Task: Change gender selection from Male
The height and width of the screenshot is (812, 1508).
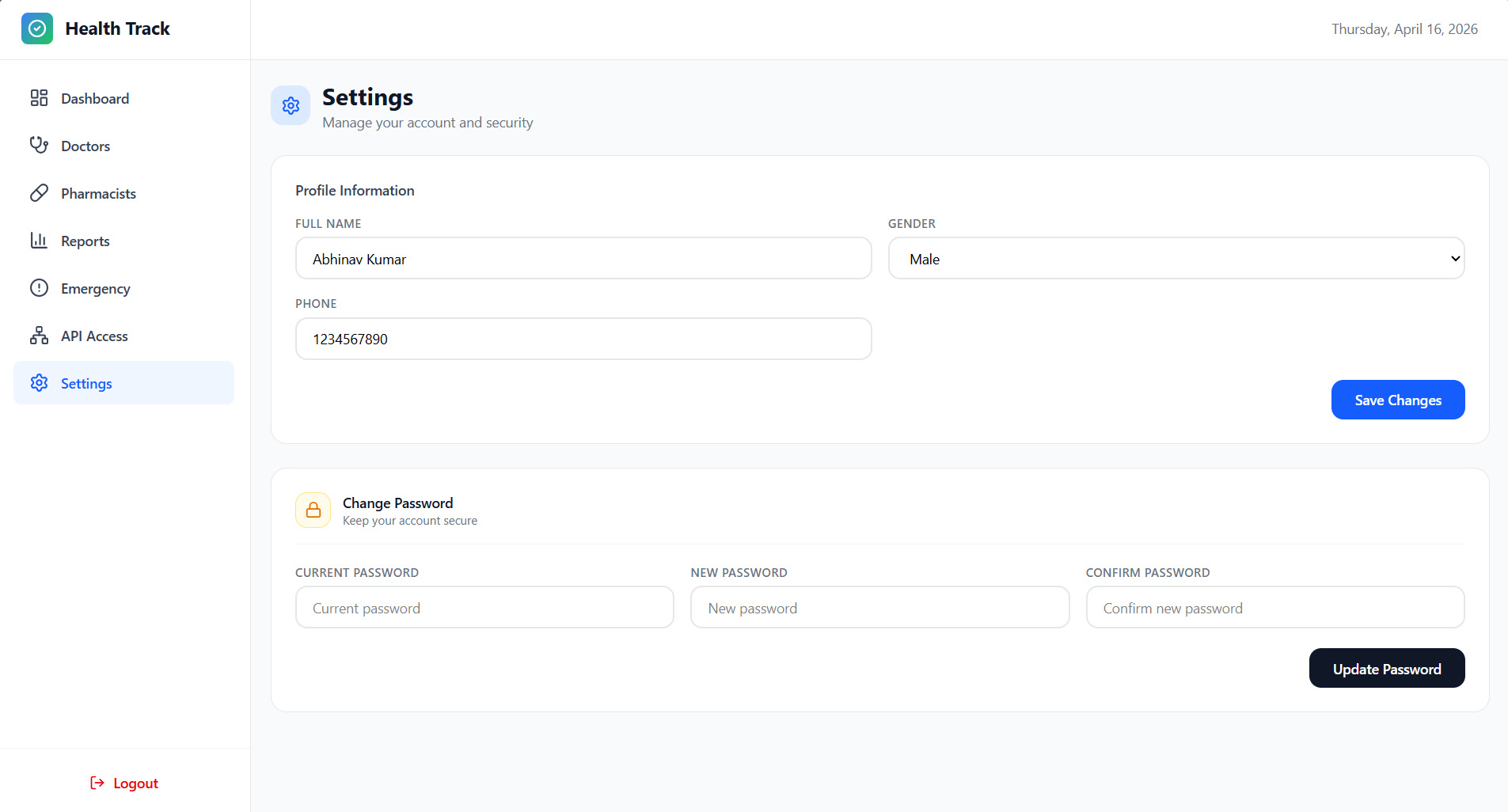Action: tap(1175, 258)
